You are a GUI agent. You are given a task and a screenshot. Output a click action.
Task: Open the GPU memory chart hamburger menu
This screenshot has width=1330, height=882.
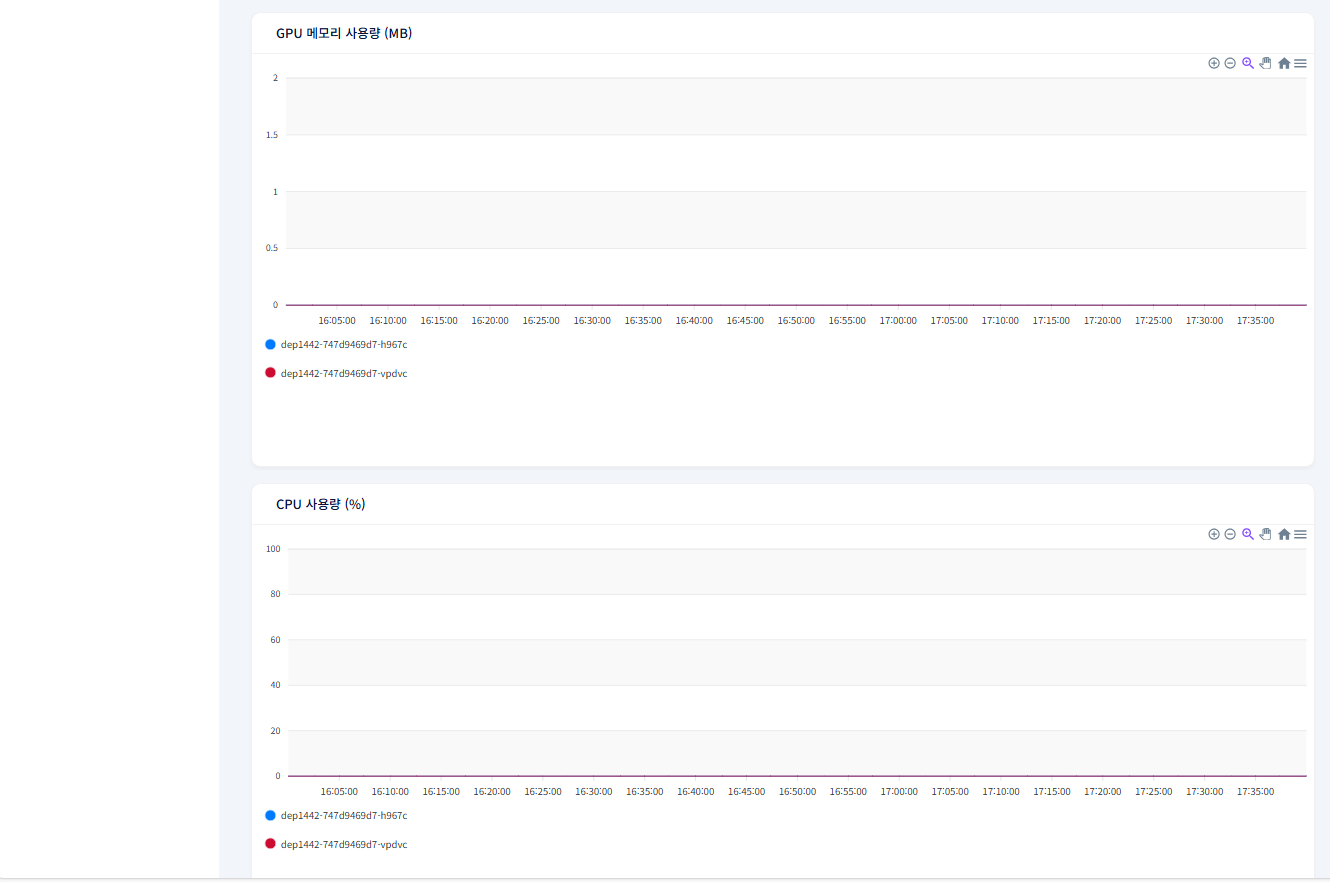[1300, 63]
